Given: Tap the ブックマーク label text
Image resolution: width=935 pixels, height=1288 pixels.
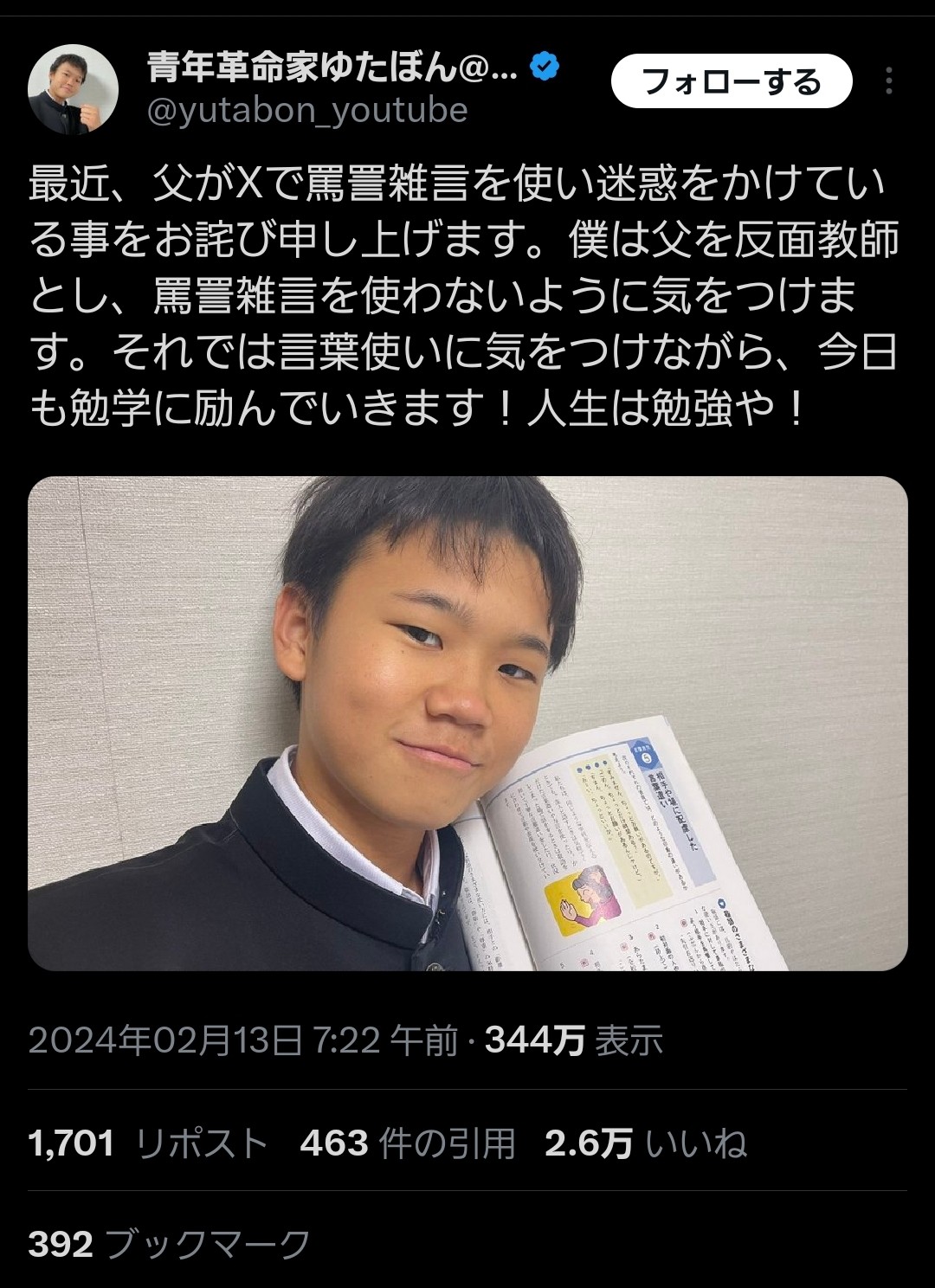Looking at the screenshot, I should pos(207,1245).
